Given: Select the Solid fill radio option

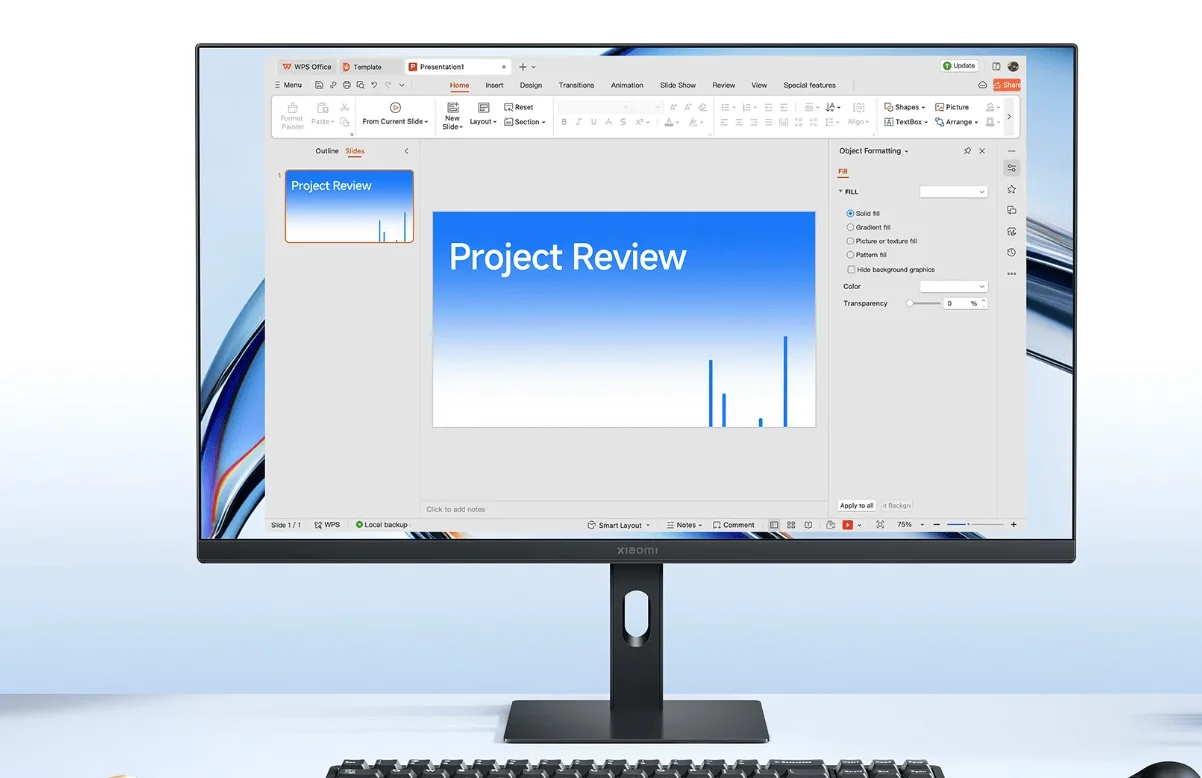Looking at the screenshot, I should coord(850,213).
